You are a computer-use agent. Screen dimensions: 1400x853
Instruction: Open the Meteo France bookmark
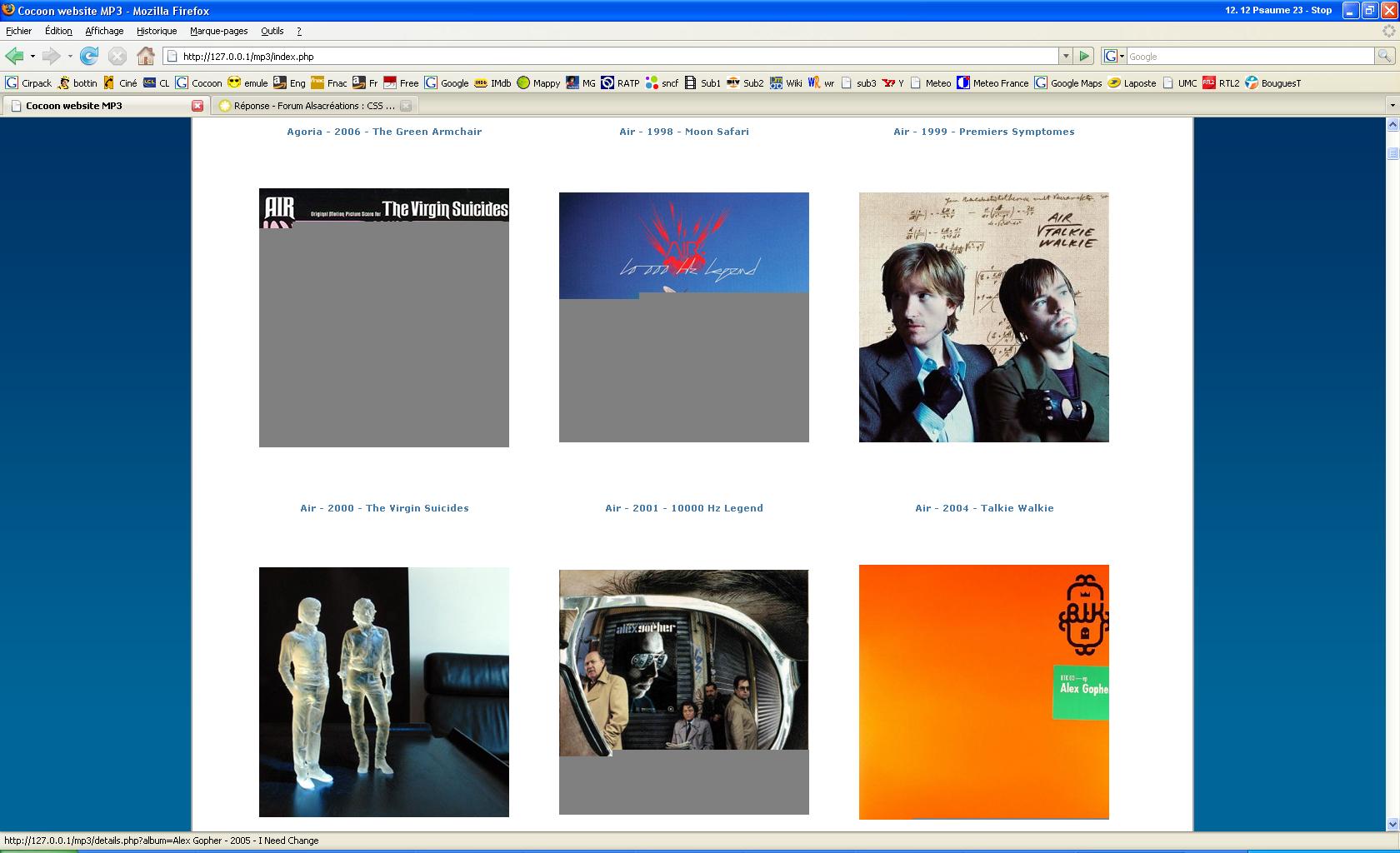point(992,82)
